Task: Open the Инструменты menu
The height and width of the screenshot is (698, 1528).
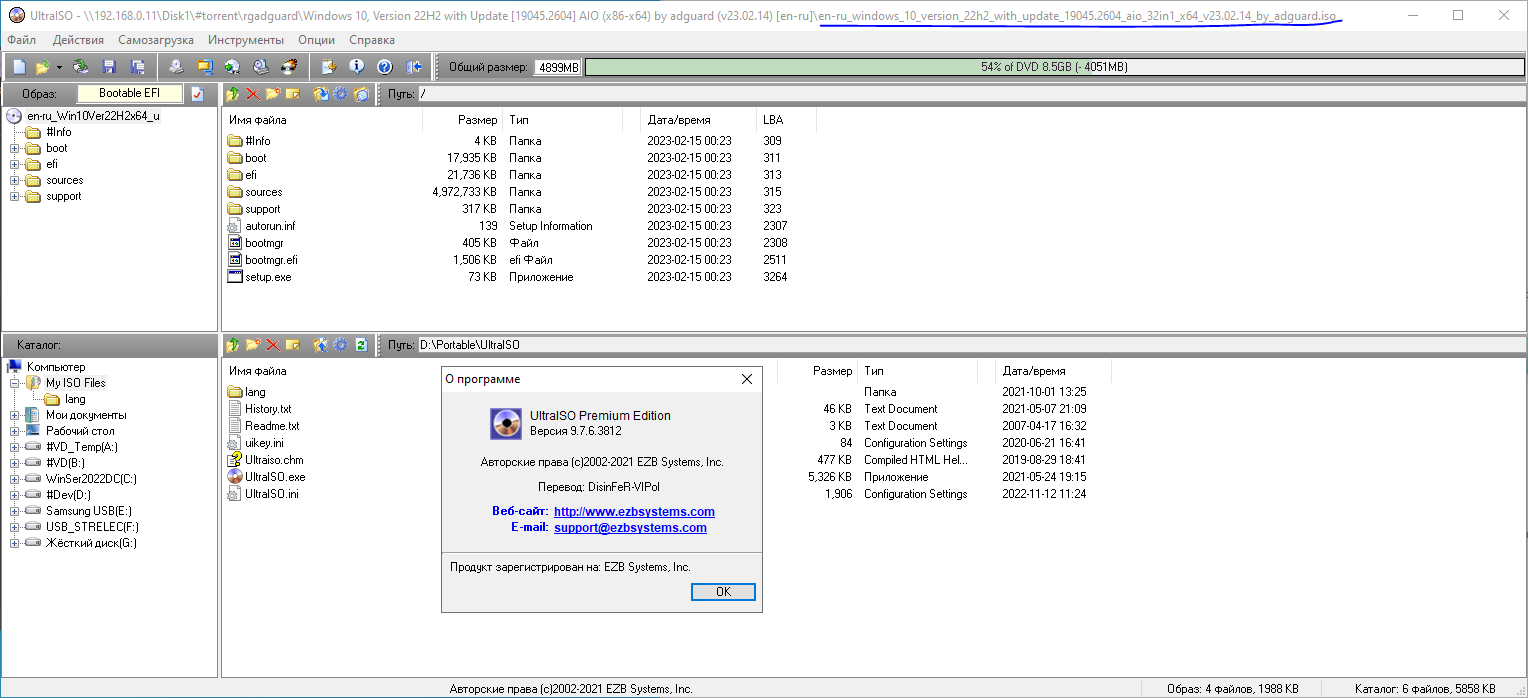Action: coord(246,40)
